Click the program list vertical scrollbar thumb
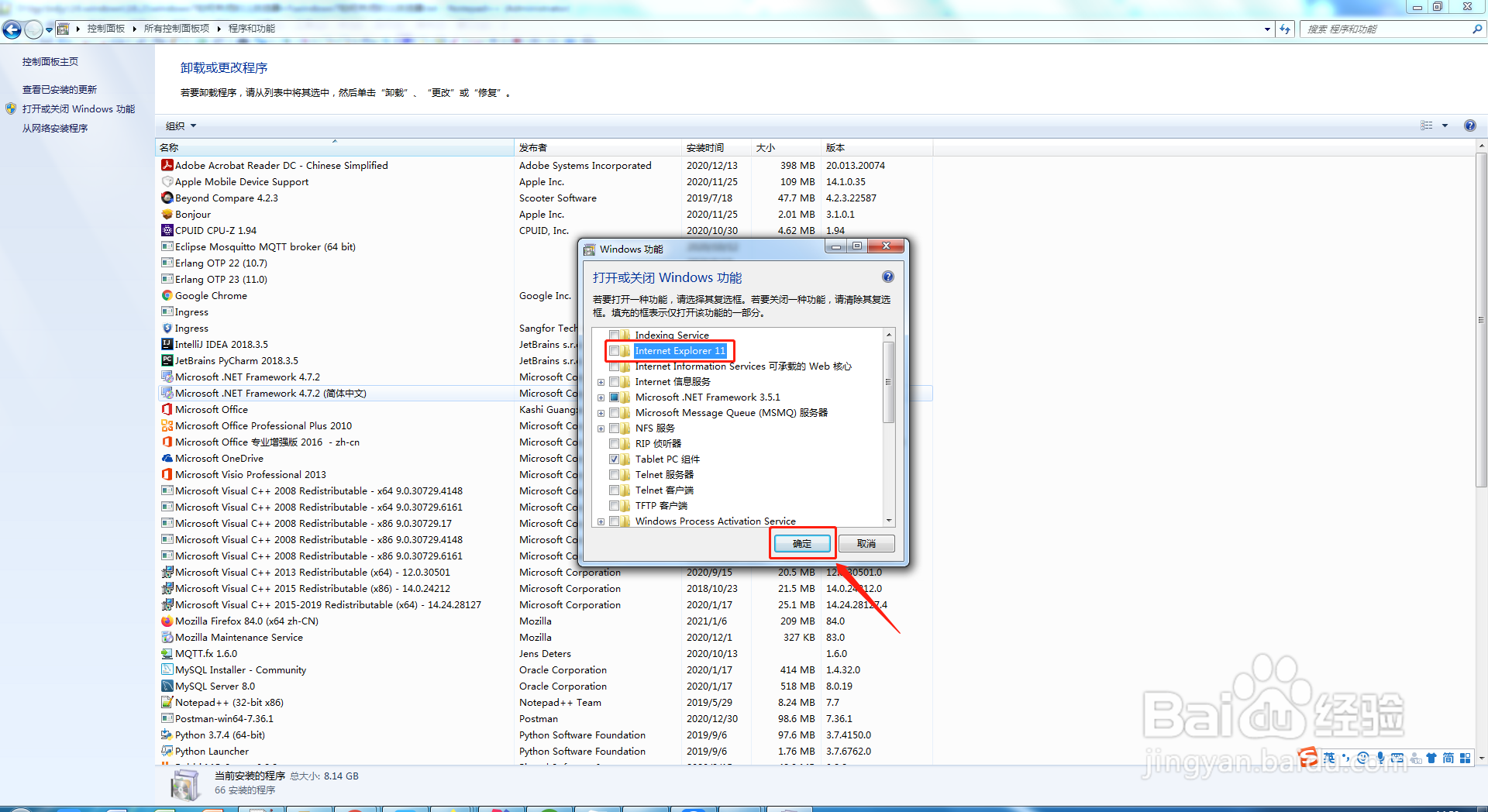 tap(1481, 319)
